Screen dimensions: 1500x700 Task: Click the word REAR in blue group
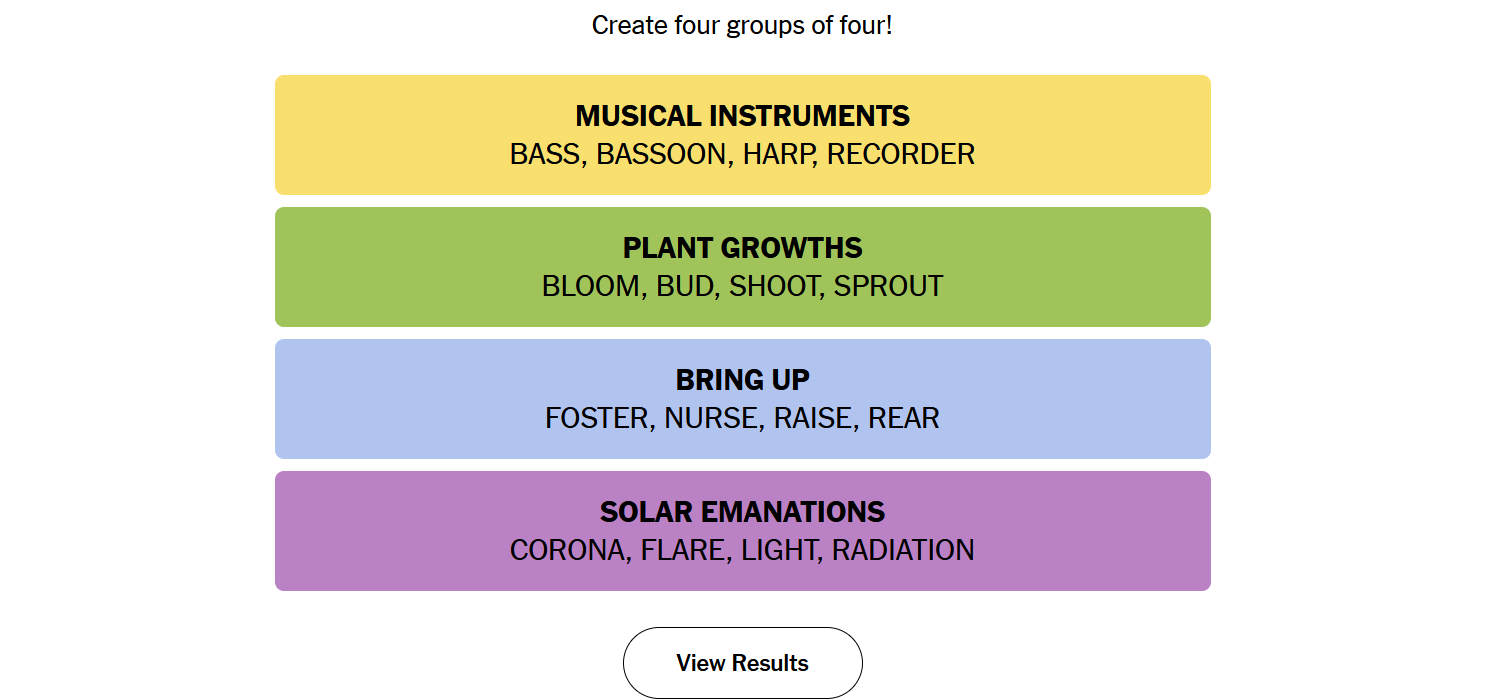(x=904, y=418)
